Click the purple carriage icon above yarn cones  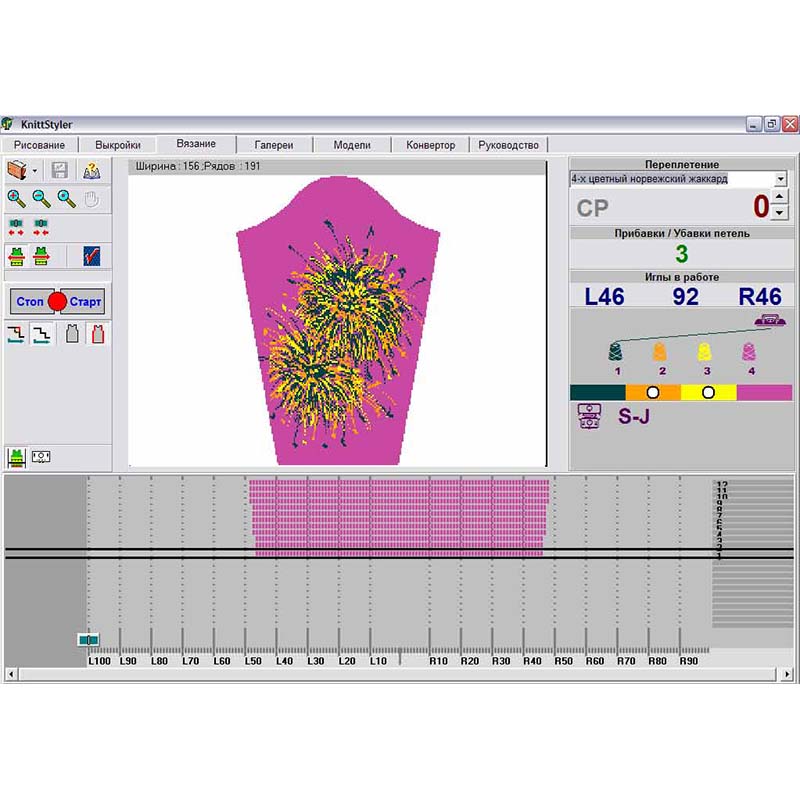coord(770,320)
